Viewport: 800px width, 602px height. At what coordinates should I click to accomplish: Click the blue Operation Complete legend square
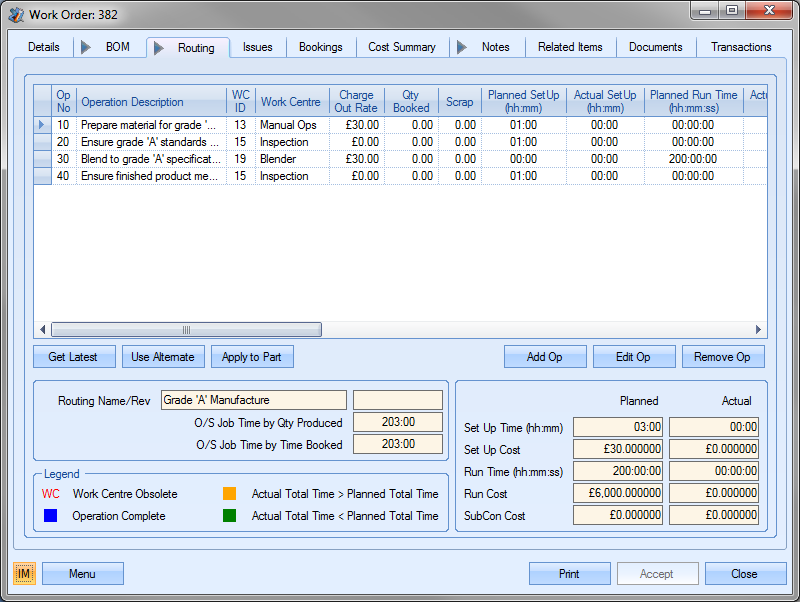tap(50, 516)
